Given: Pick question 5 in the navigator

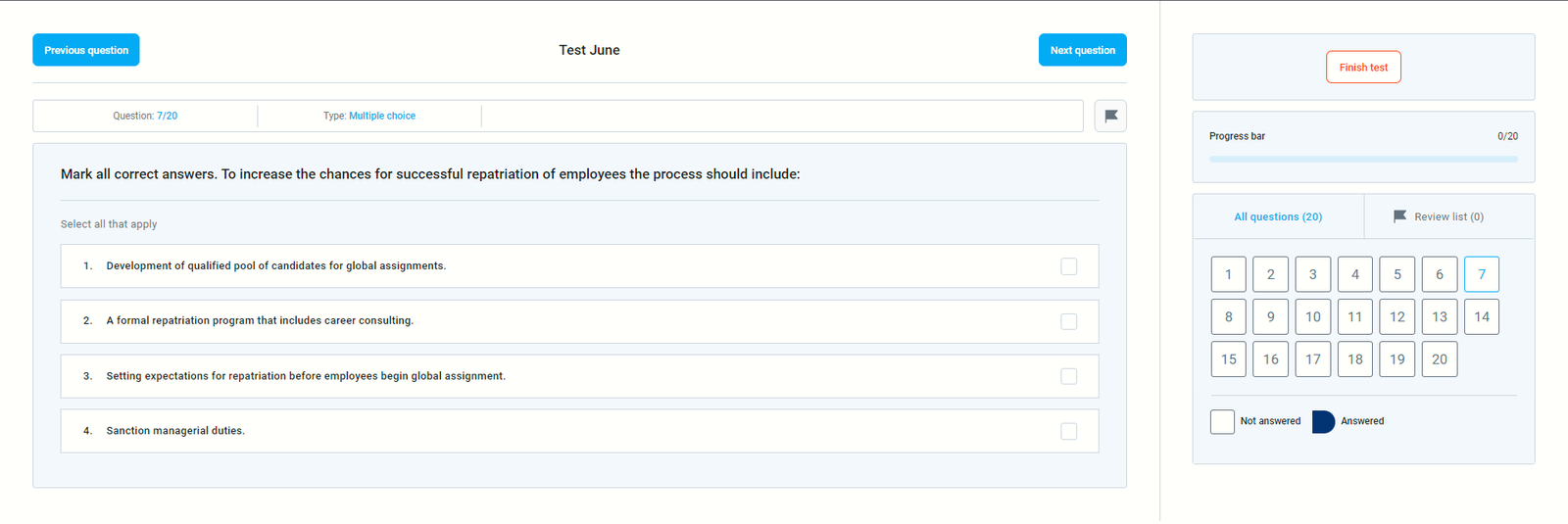Looking at the screenshot, I should 1396,274.
